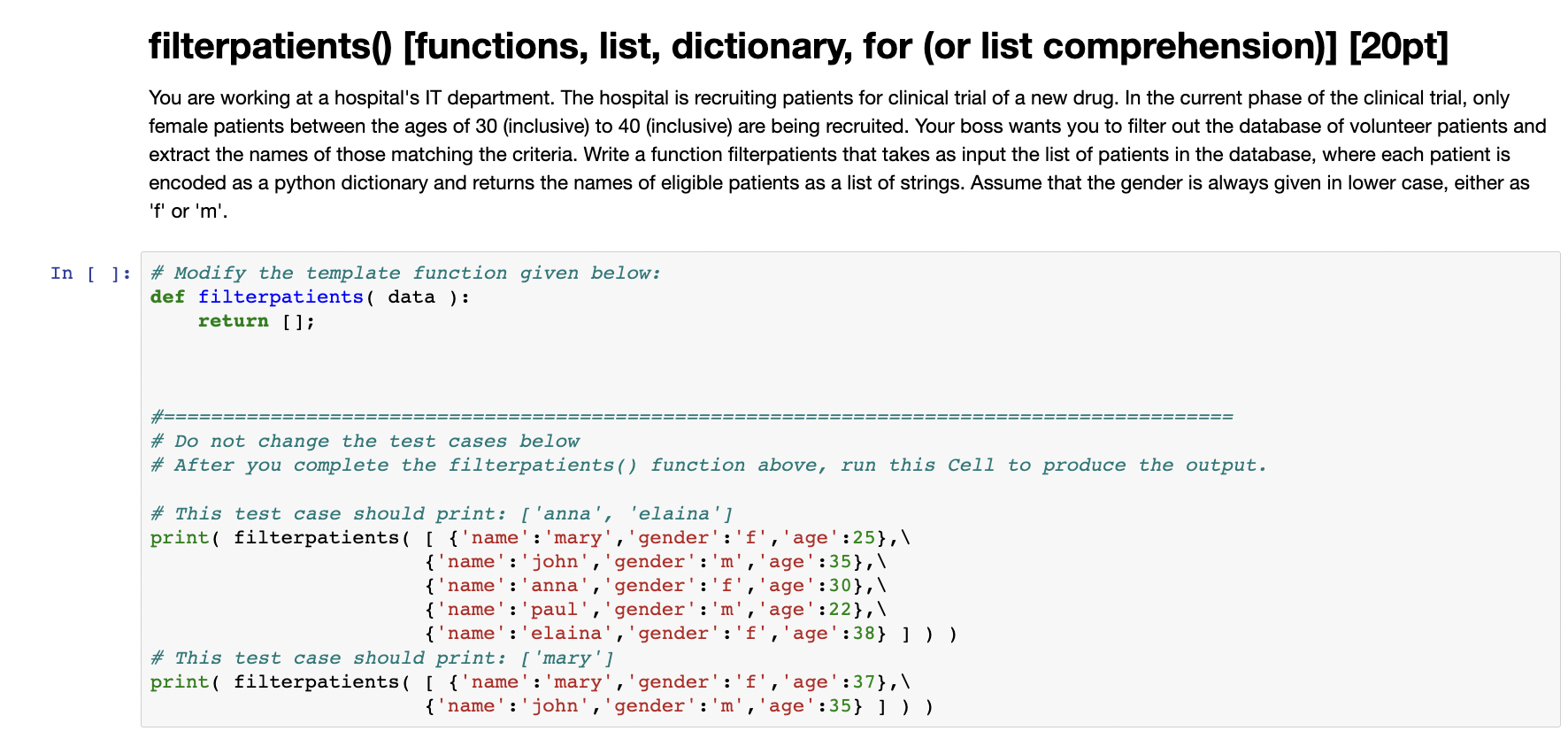Screen dimensions: 1568x754
Task: Select the 'In [ ]:' cell prompt
Action: (91, 273)
